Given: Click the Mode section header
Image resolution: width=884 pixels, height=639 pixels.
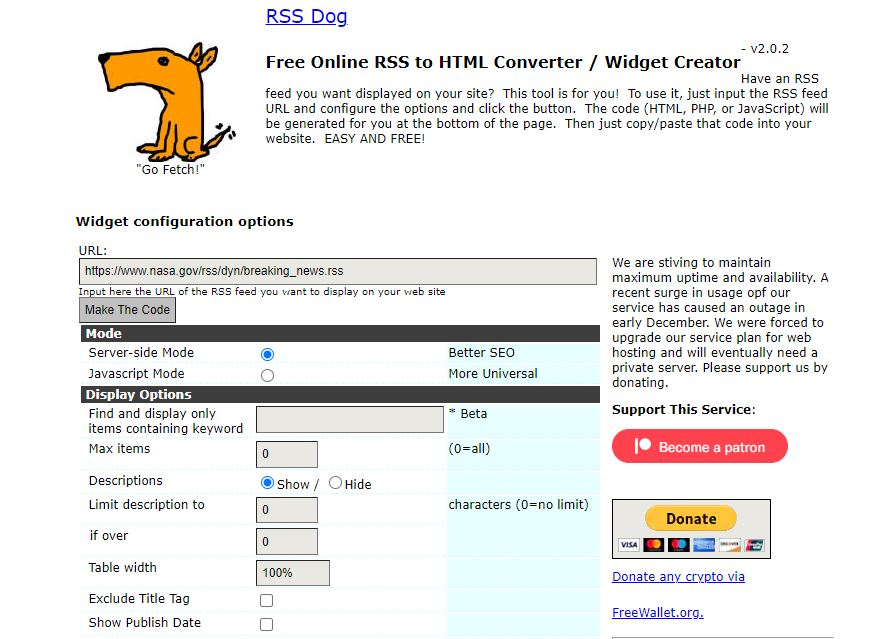Looking at the screenshot, I should point(340,333).
